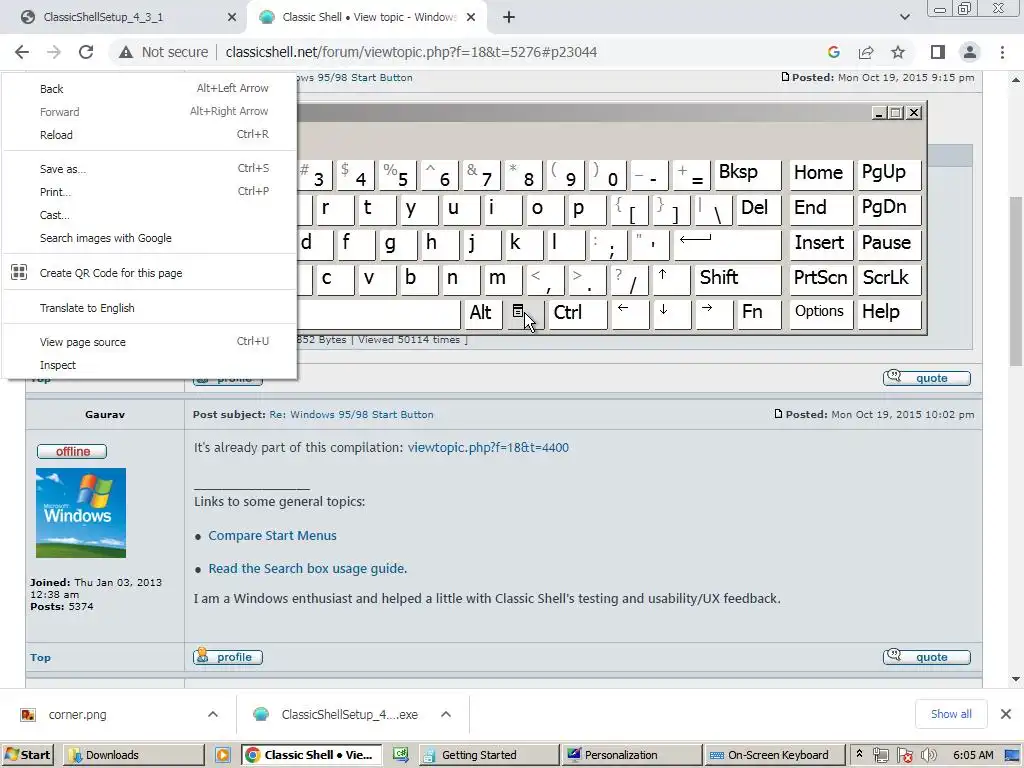Viewport: 1024px width, 768px height.
Task: Open the tab search chevron
Action: click(x=904, y=18)
